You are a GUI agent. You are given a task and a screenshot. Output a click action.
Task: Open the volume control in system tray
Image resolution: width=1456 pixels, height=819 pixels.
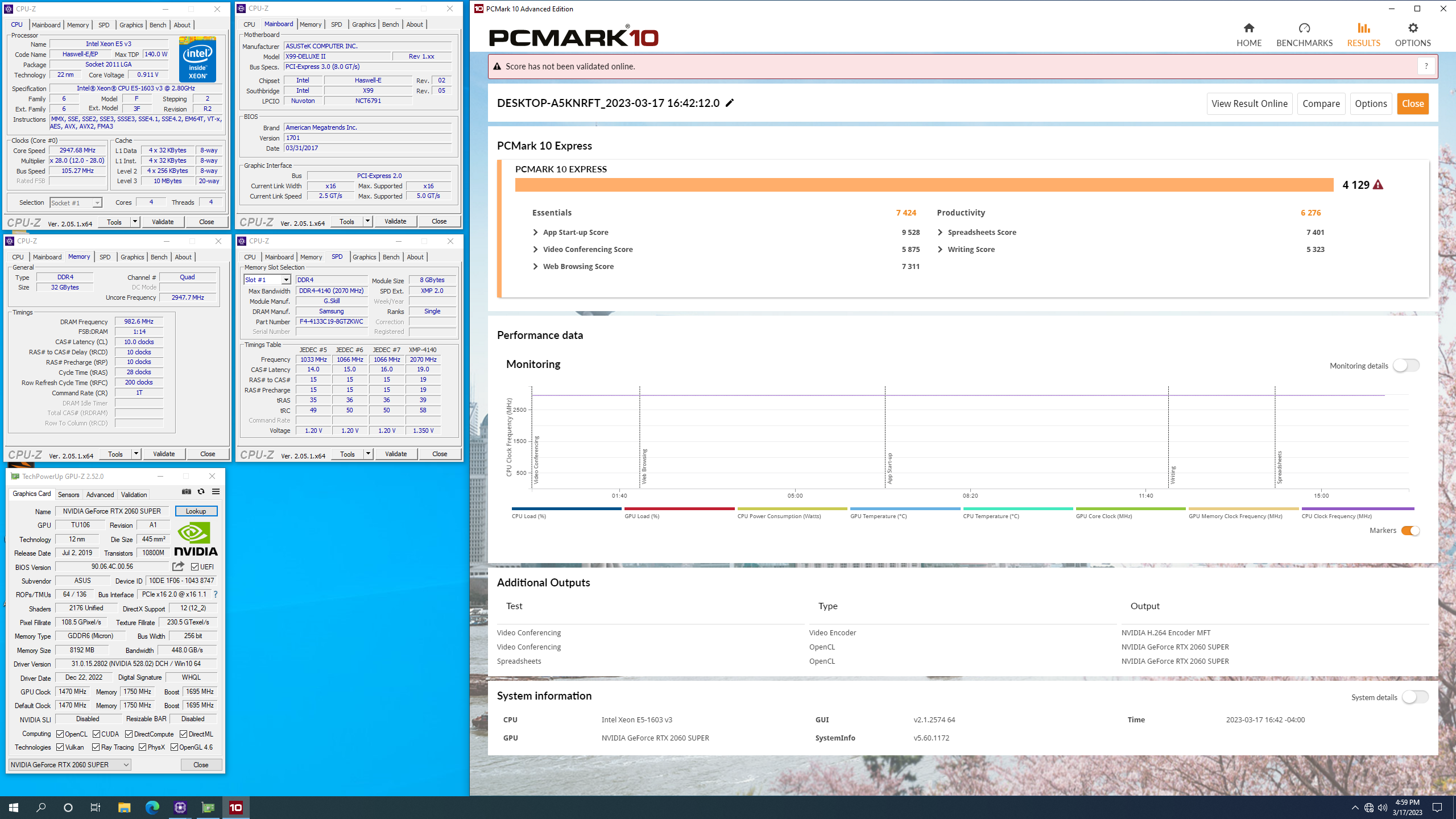1383,808
